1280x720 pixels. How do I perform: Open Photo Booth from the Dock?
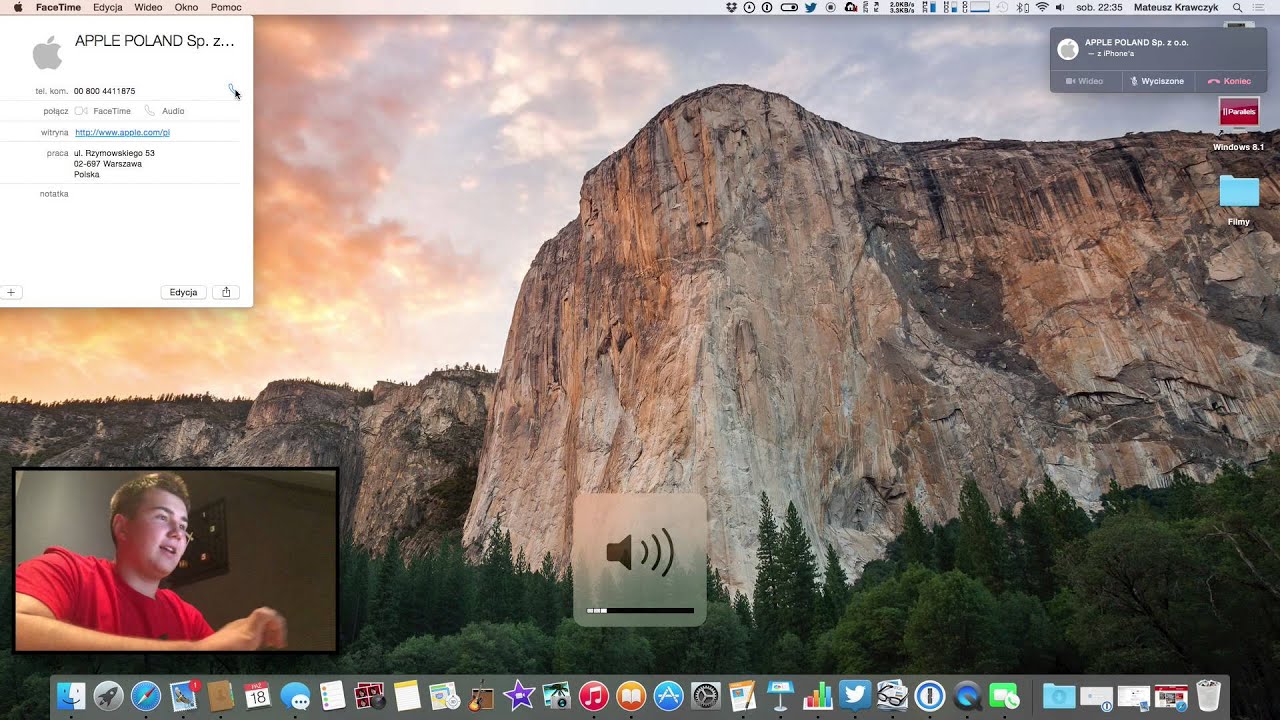click(370, 696)
